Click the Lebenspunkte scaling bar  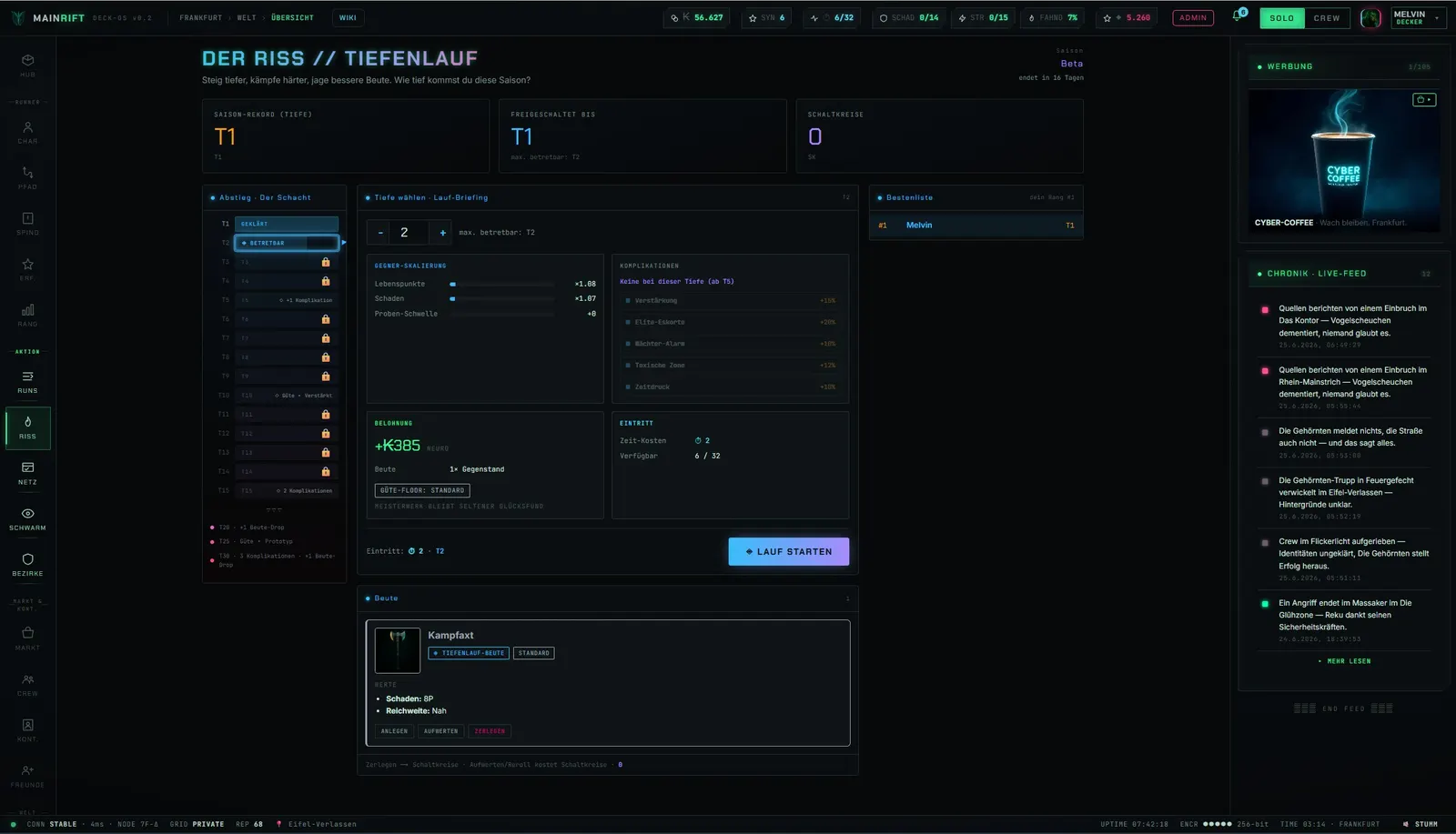[x=501, y=284]
